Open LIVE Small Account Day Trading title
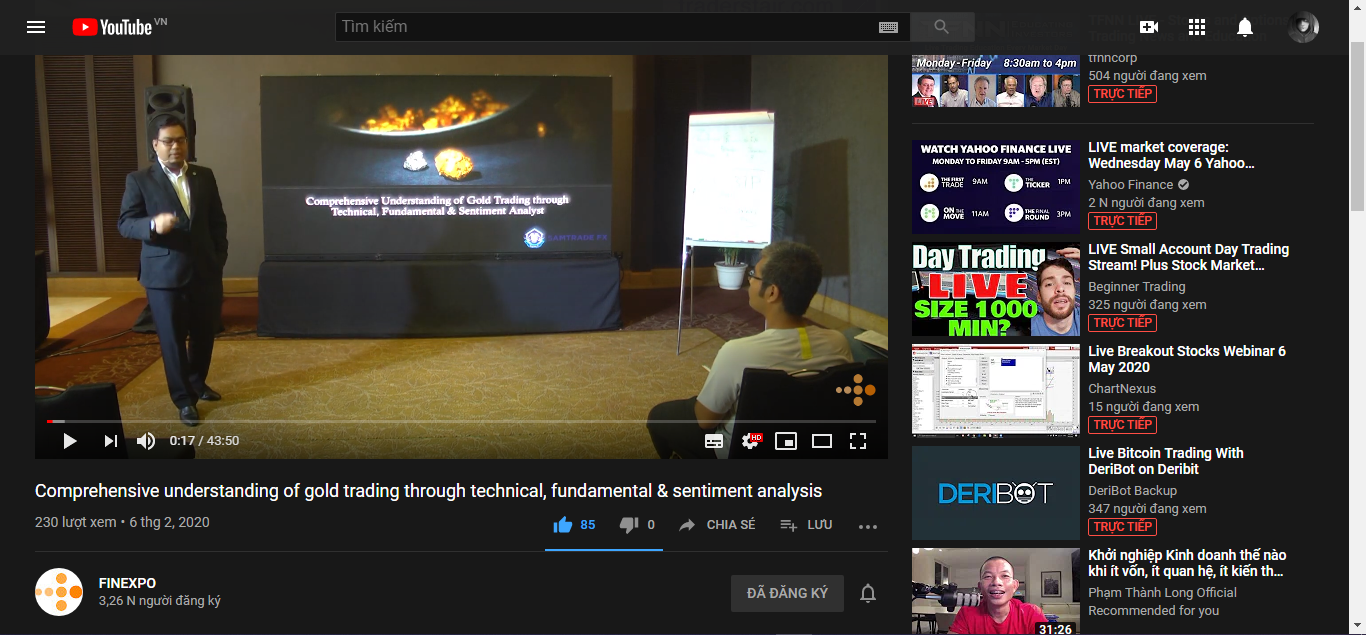 1188,257
